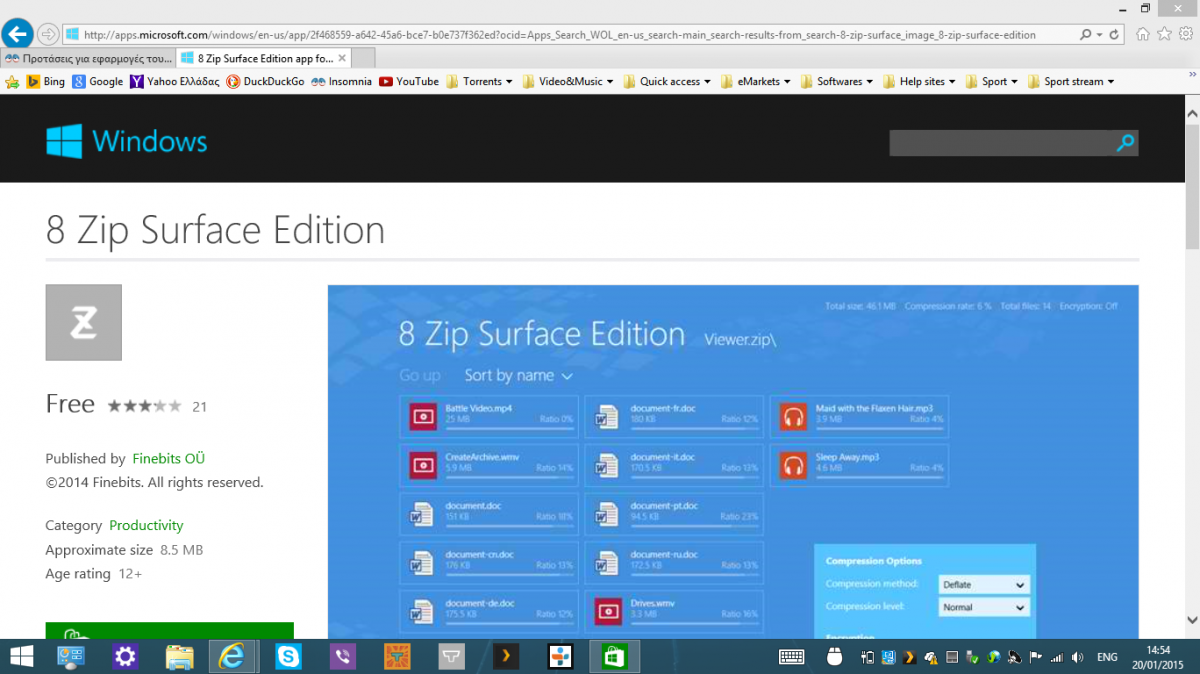Viewport: 1200px width, 674px height.
Task: Click the Finebits OÜ publisher link
Action: tap(168, 458)
